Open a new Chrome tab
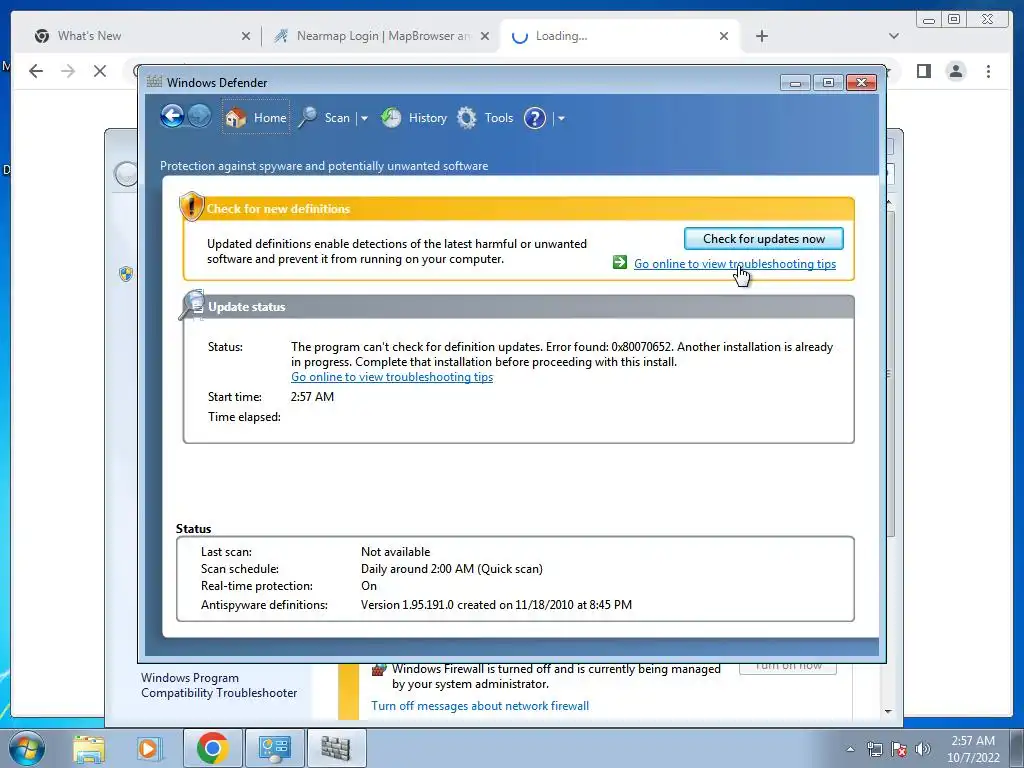The width and height of the screenshot is (1024, 768). click(x=761, y=36)
